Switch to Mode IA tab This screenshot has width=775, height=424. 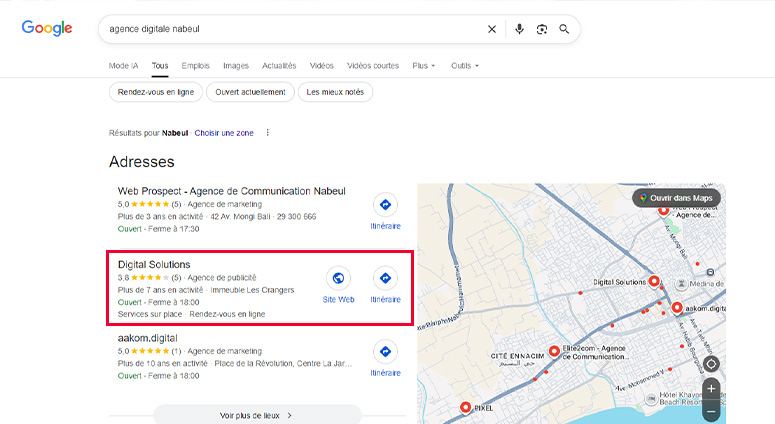pos(124,66)
